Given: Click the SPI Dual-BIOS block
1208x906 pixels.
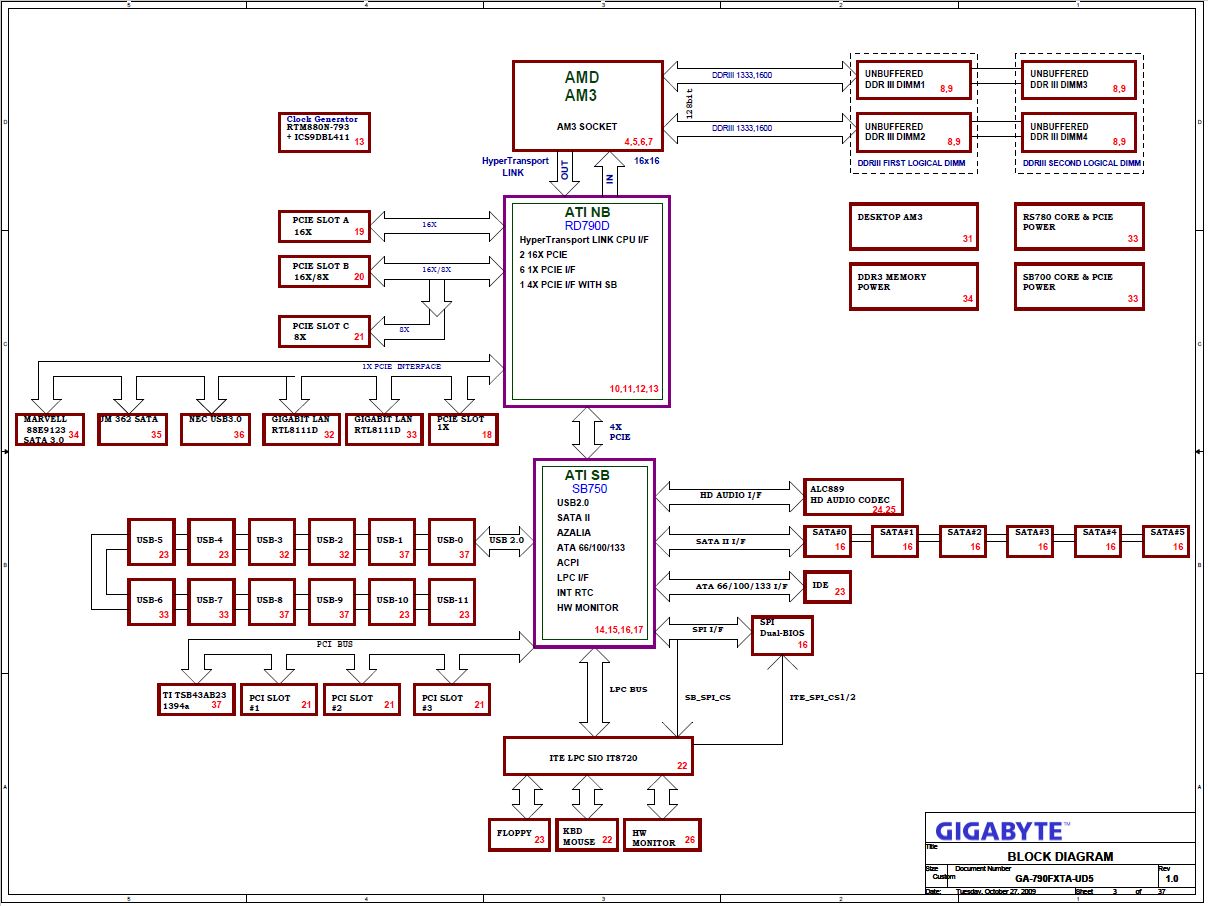Looking at the screenshot, I should 782,635.
